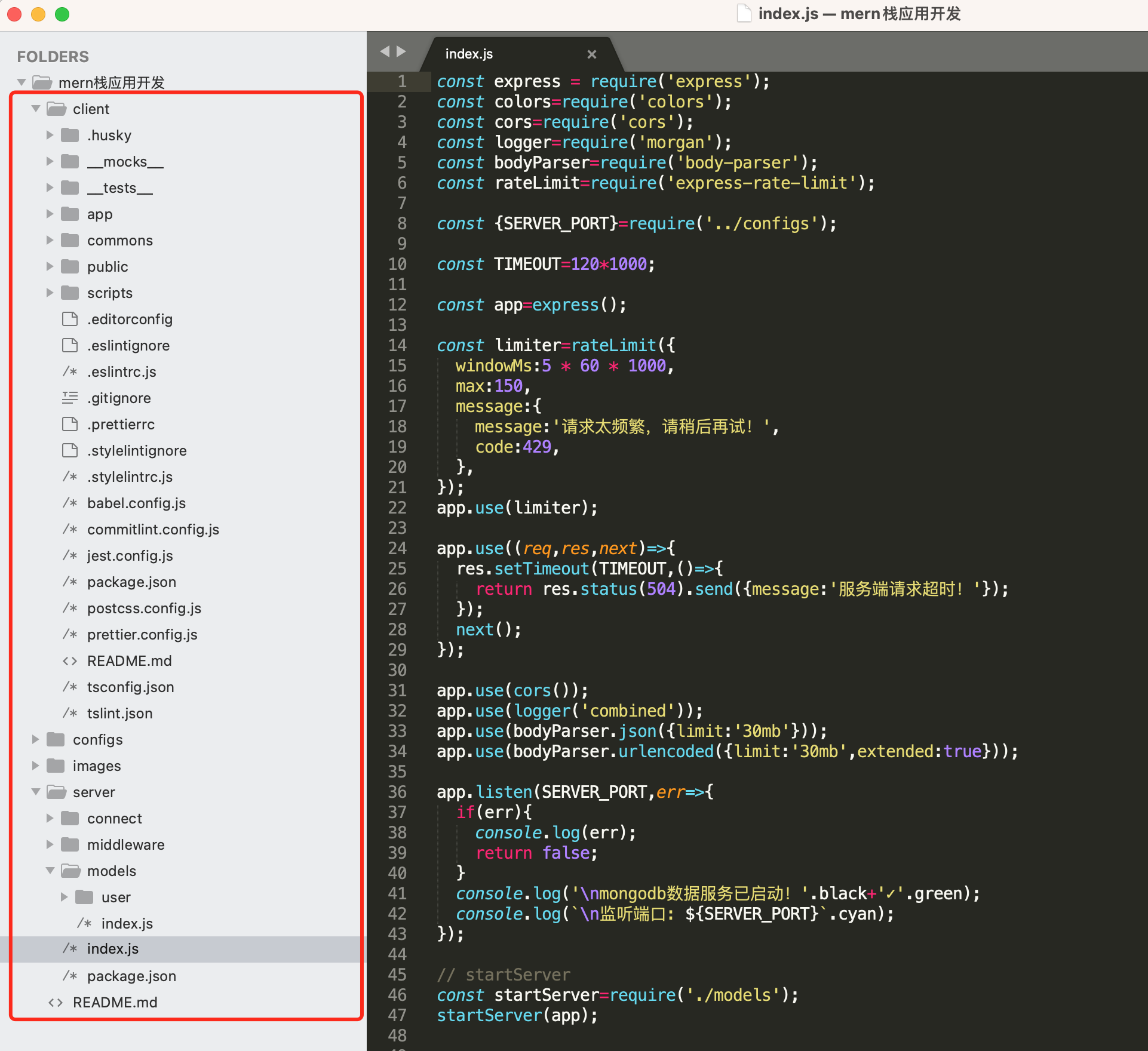Viewport: 1148px width, 1051px height.
Task: Open the configs folder
Action: pos(98,738)
